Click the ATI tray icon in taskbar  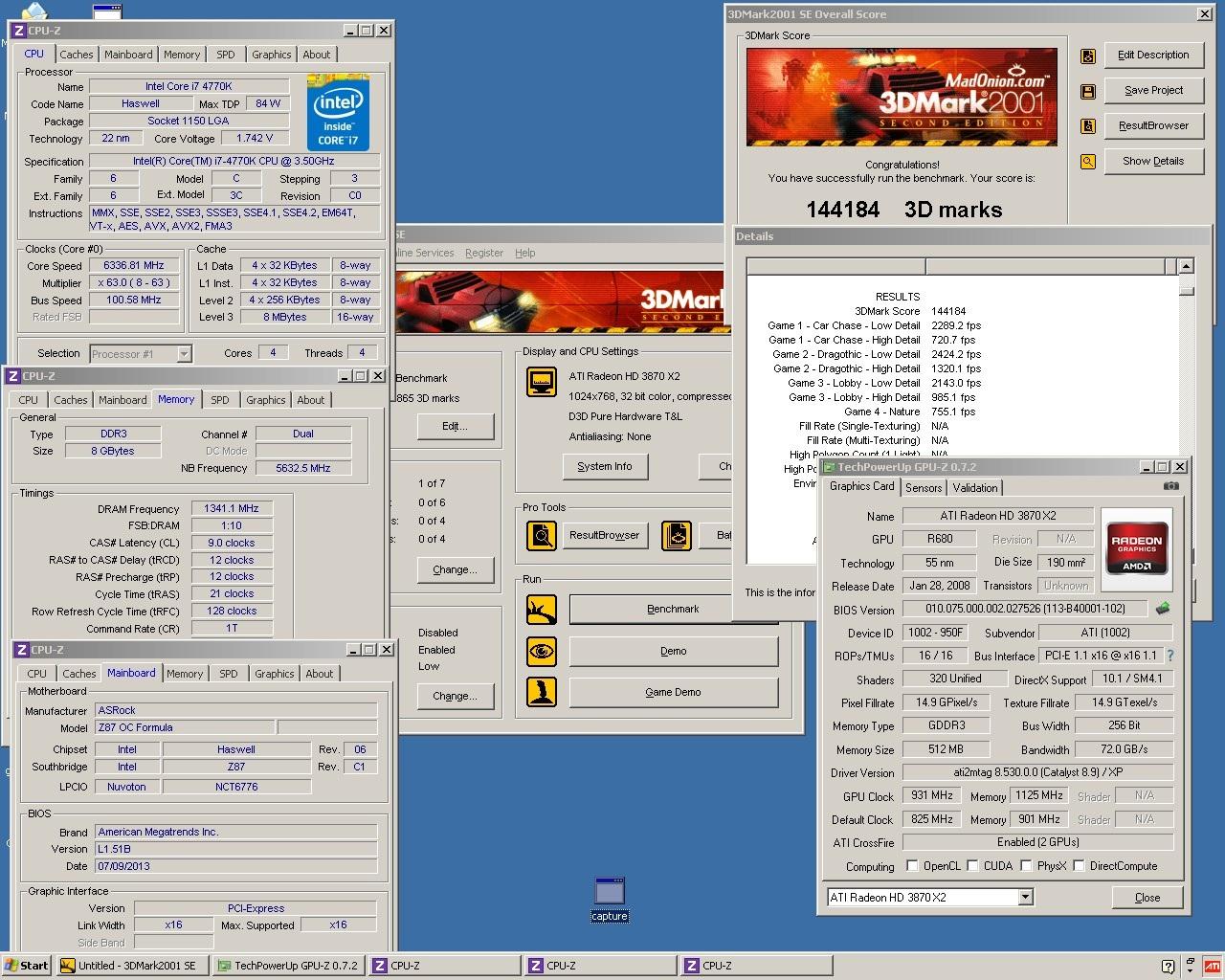click(x=1212, y=966)
